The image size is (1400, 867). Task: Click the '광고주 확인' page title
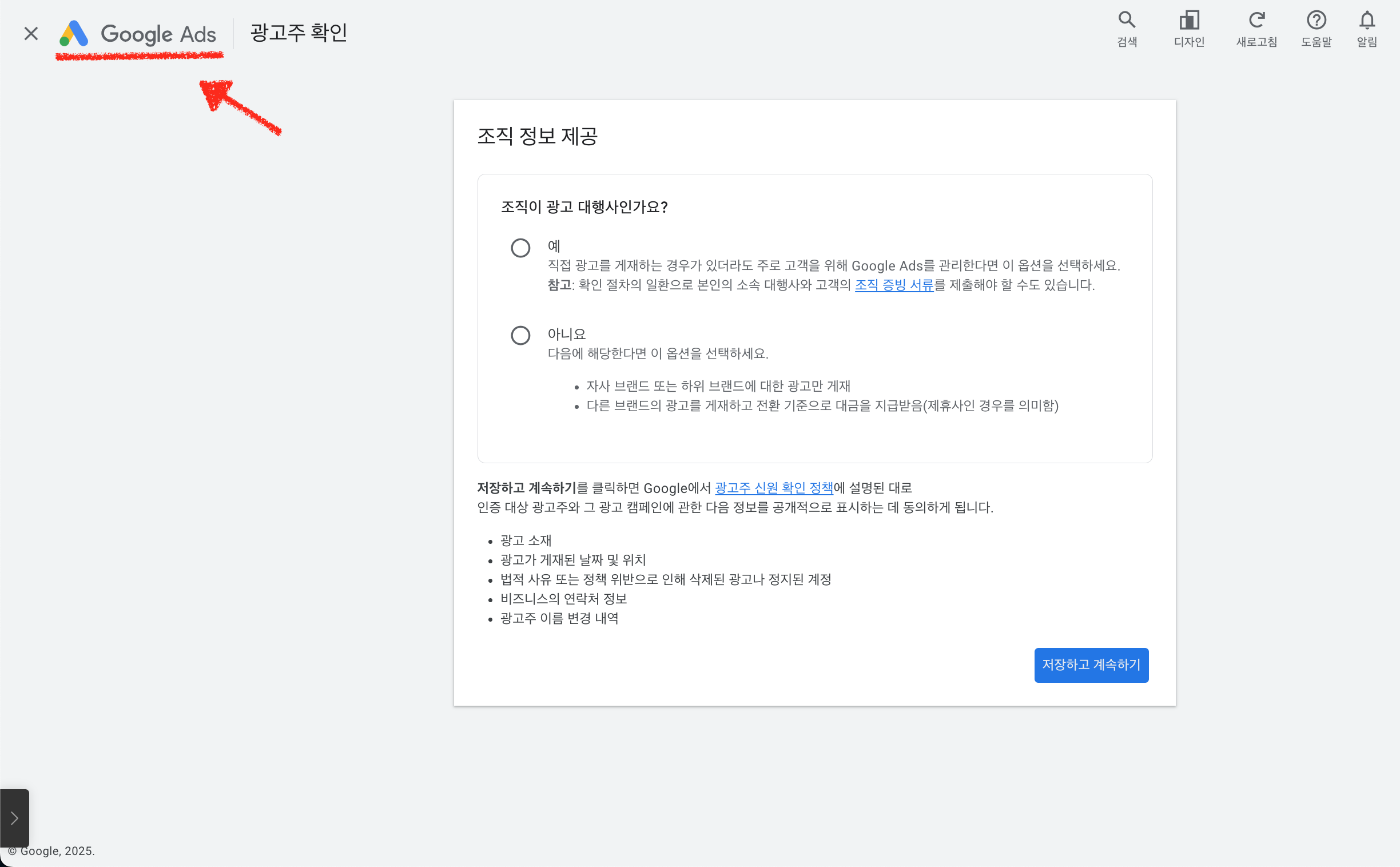click(x=299, y=33)
